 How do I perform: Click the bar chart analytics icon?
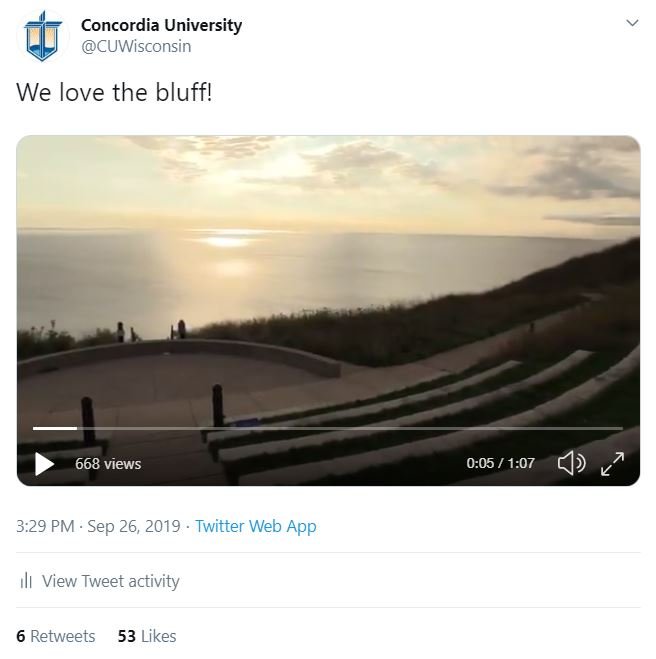pyautogui.click(x=26, y=581)
